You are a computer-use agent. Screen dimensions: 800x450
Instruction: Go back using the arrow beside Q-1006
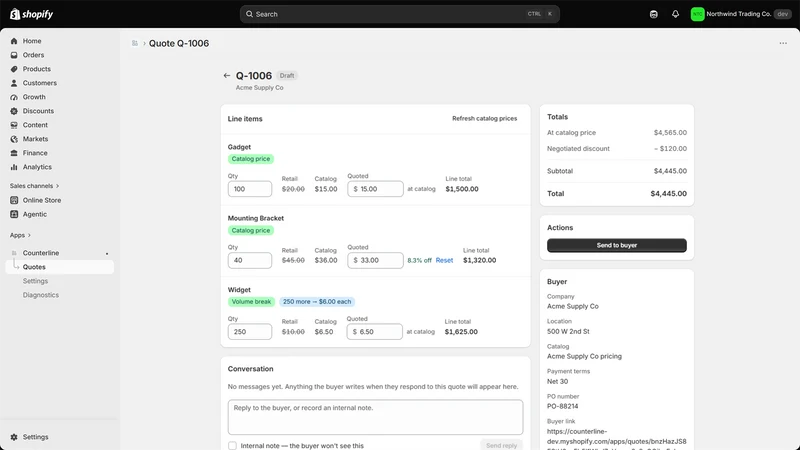(227, 76)
